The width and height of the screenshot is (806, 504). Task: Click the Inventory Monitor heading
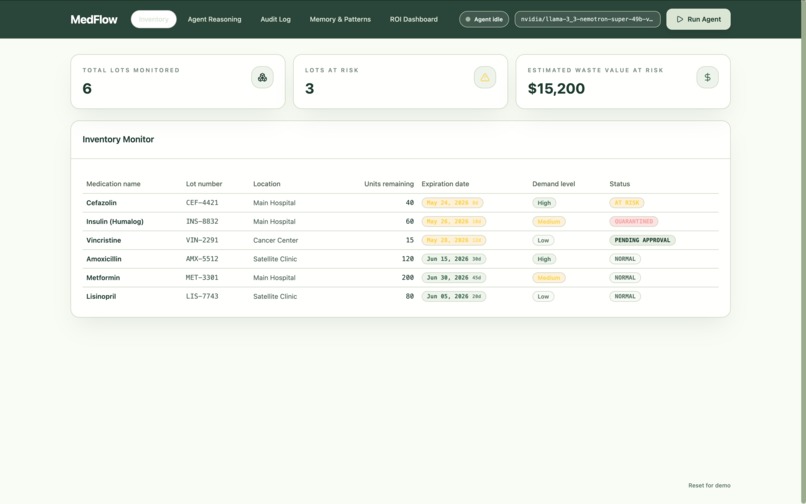point(118,139)
